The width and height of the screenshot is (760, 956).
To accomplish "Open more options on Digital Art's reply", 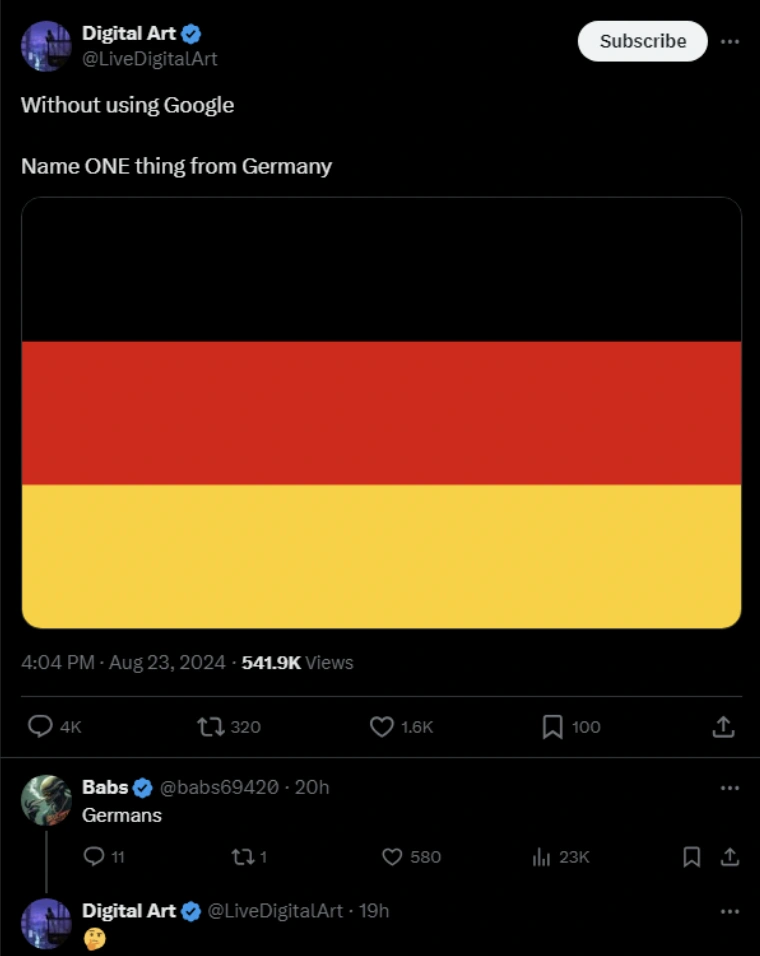I will 730,911.
